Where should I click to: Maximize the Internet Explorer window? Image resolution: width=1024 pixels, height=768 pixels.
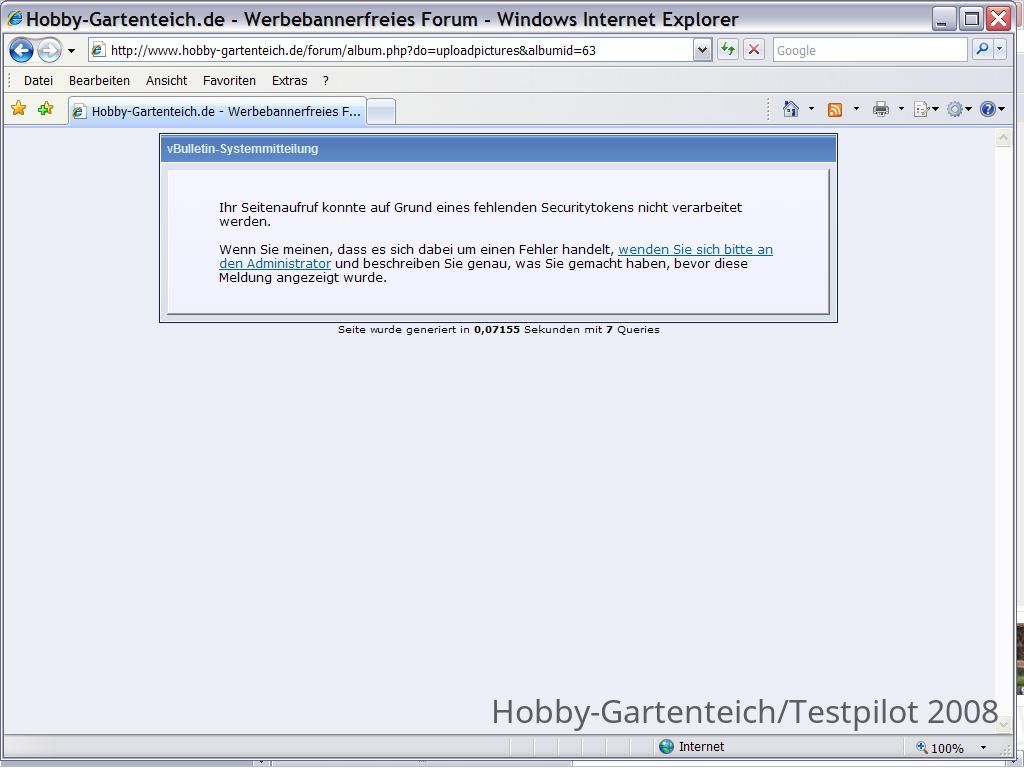coord(971,19)
